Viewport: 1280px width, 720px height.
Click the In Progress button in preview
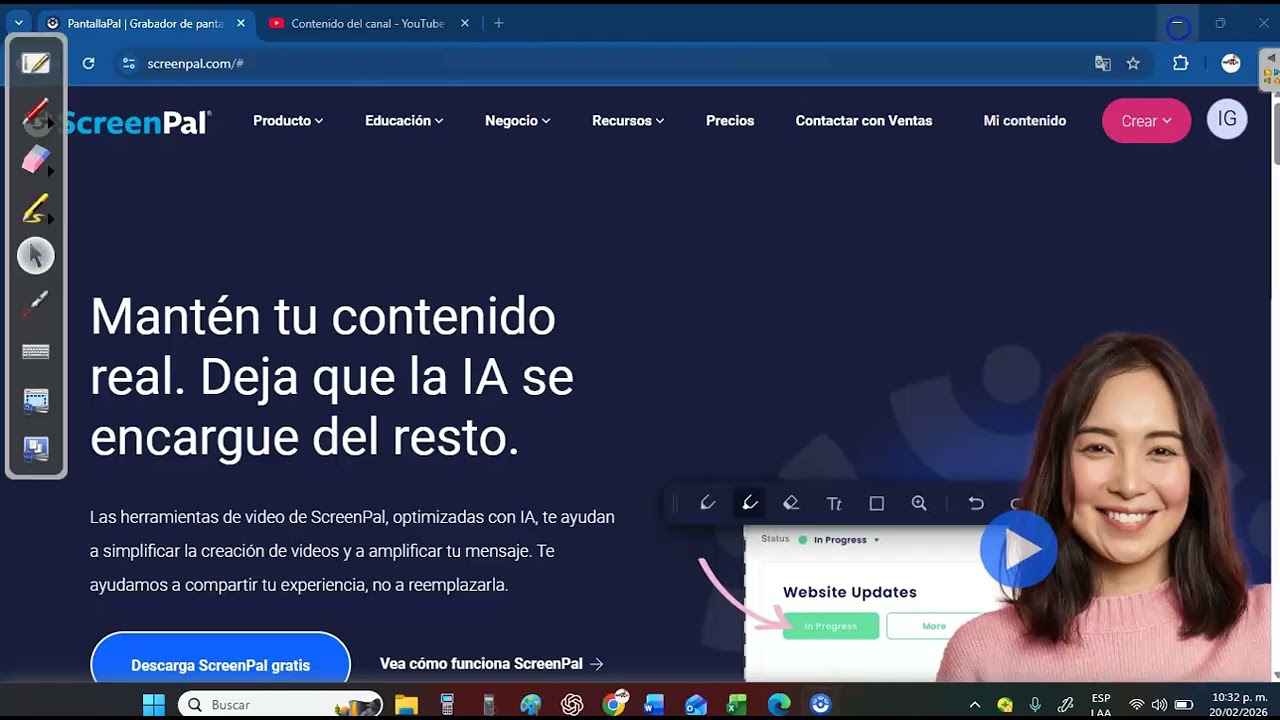pos(830,626)
